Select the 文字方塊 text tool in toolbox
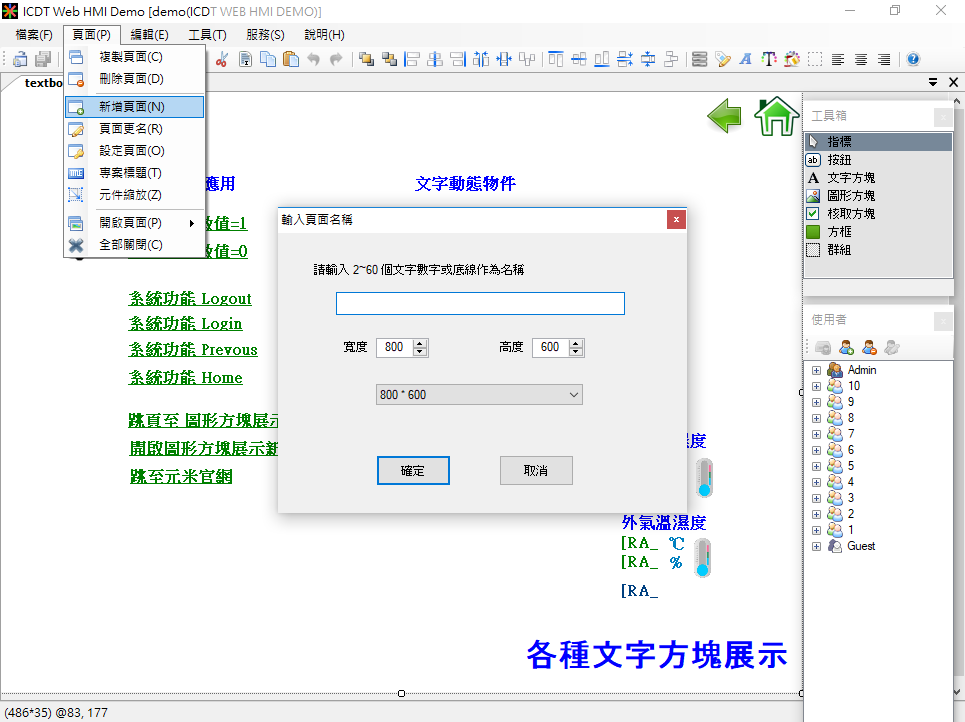 point(851,178)
